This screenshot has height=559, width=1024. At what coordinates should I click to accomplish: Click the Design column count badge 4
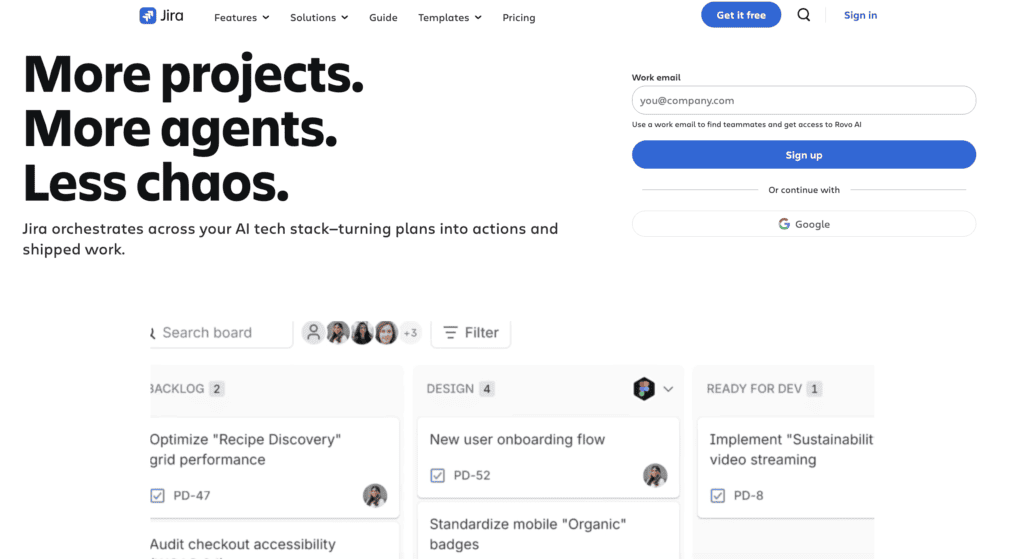487,389
